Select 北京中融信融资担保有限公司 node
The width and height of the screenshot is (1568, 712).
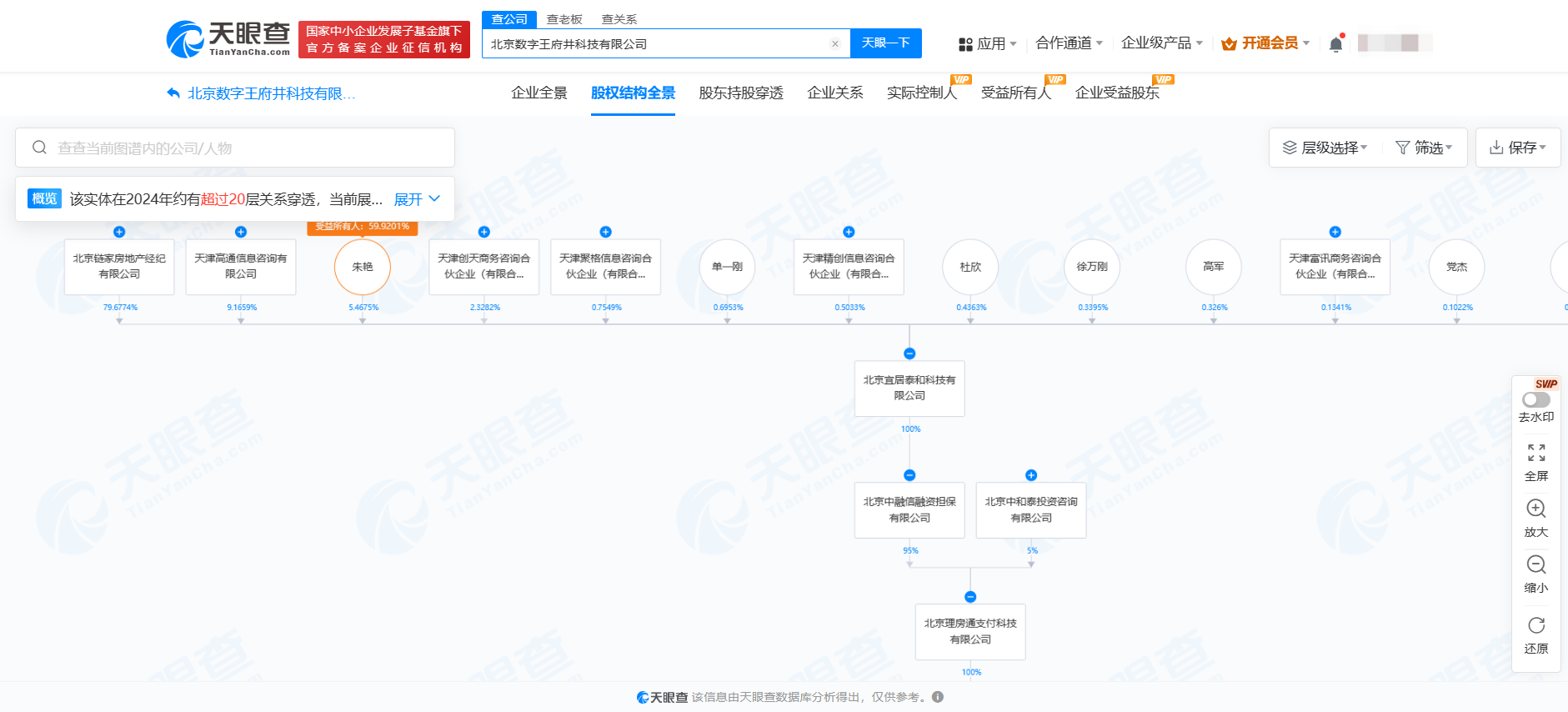point(909,510)
